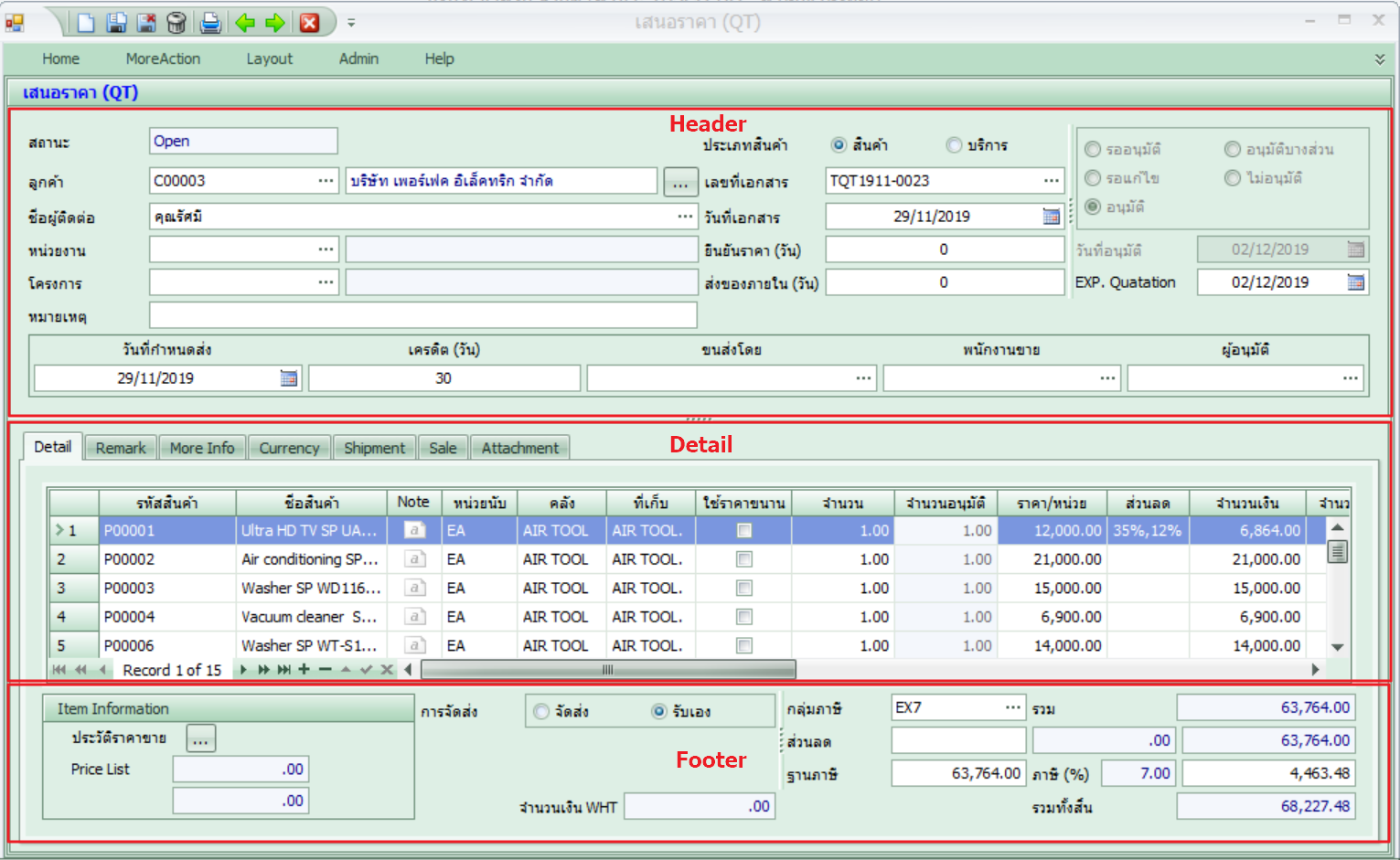The height and width of the screenshot is (860, 1400).
Task: Click the Save disk icon in toolbar
Action: (116, 23)
